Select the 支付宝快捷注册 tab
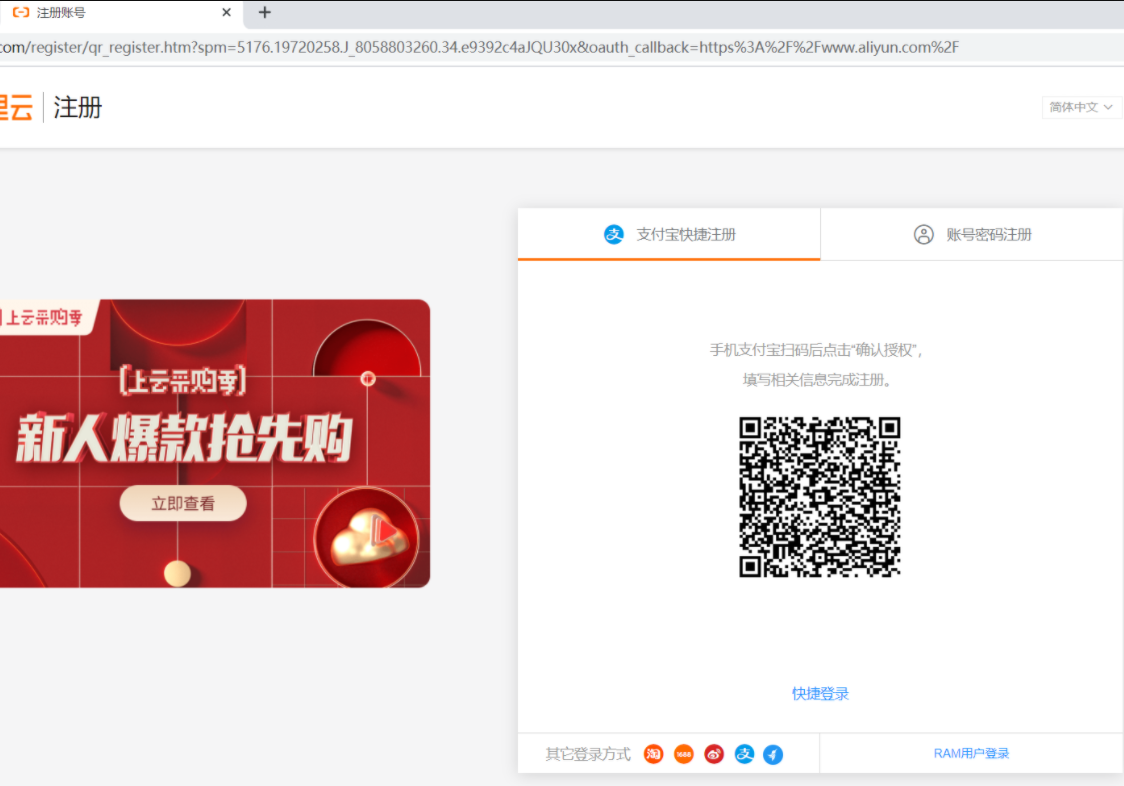The height and width of the screenshot is (786, 1124). click(669, 235)
